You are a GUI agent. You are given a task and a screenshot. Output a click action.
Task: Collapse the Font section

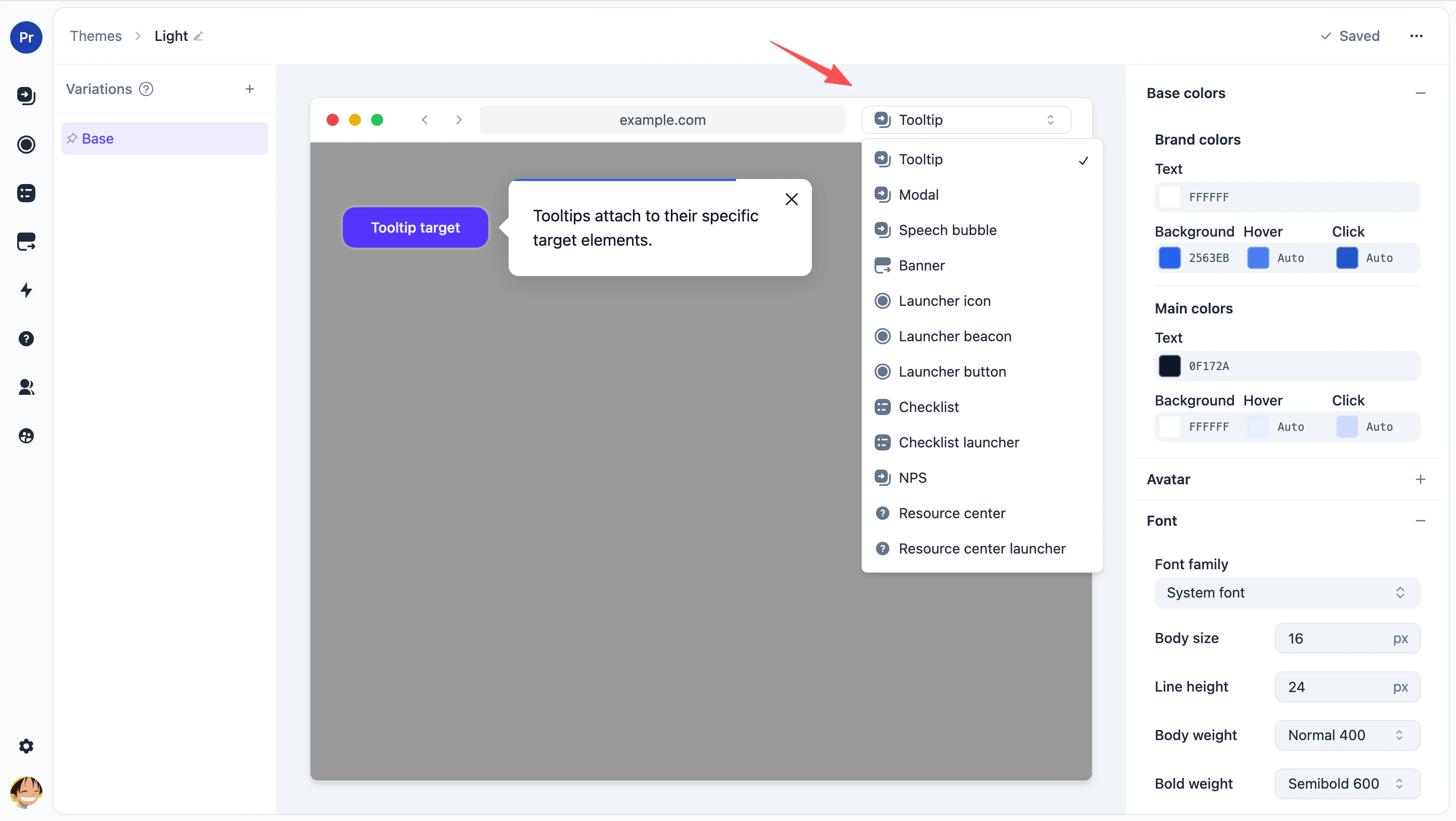coord(1420,521)
